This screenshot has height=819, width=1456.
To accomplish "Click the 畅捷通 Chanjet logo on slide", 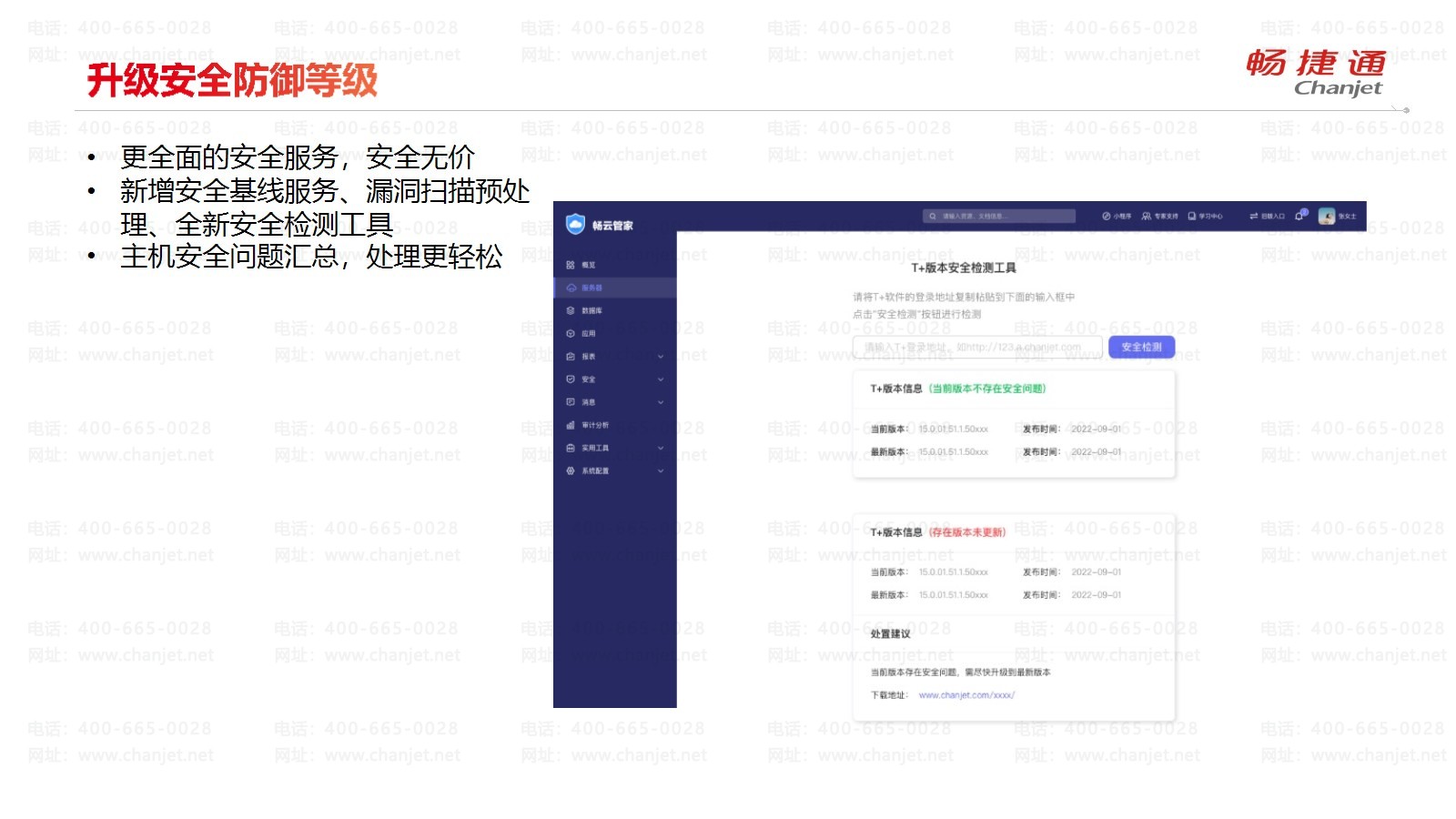I will click(1317, 72).
